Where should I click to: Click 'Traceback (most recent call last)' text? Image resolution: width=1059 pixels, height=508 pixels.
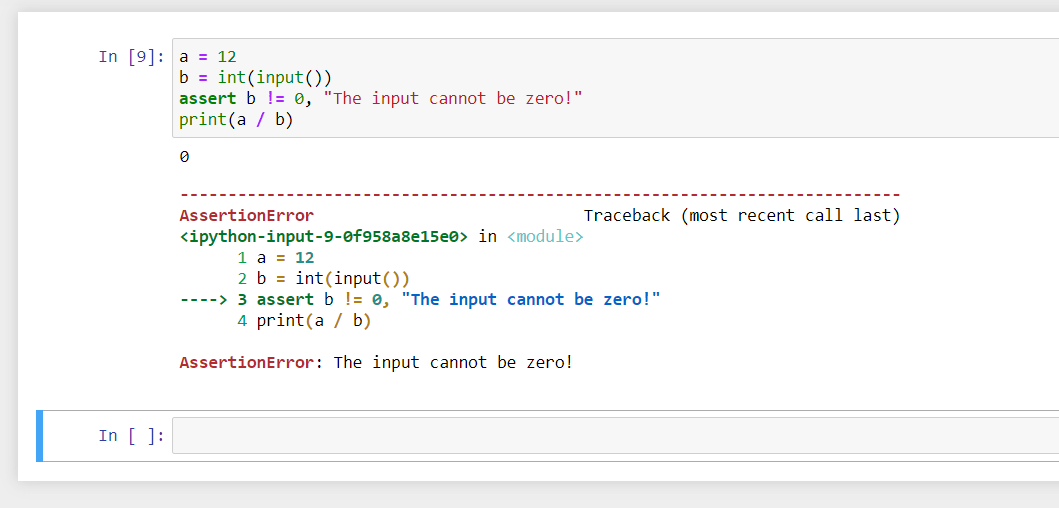(x=742, y=216)
